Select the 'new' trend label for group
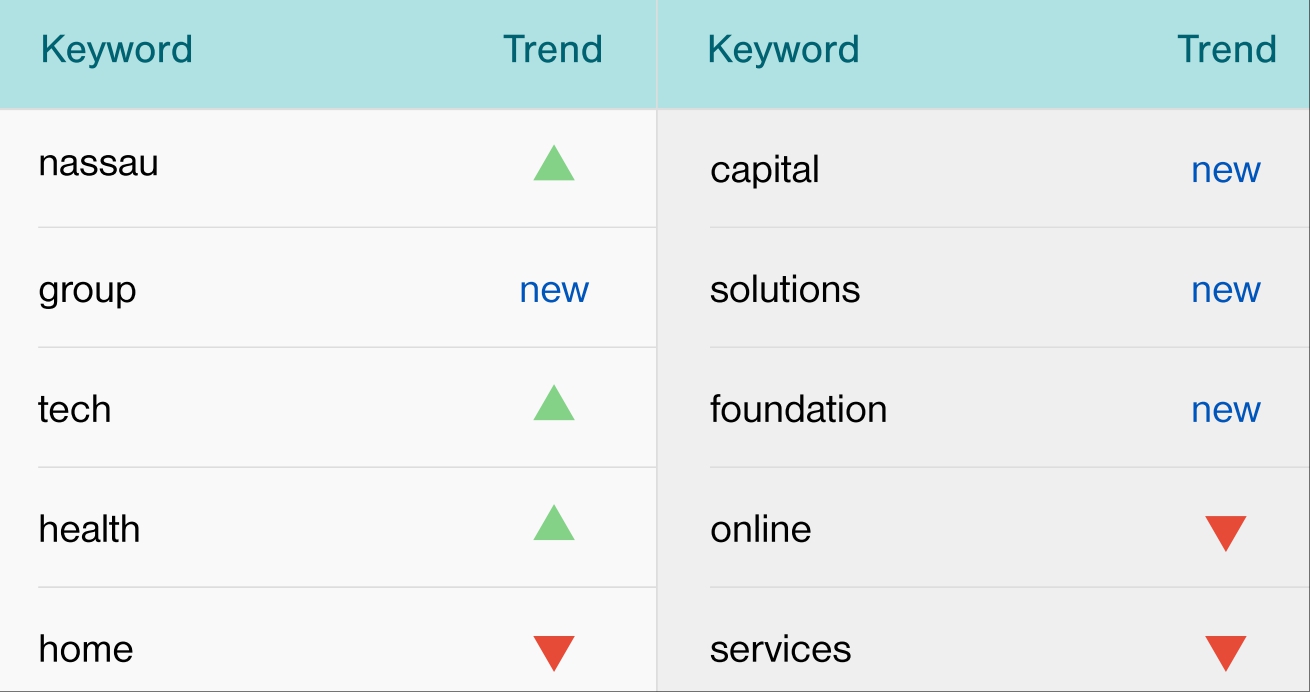This screenshot has width=1310, height=692. coord(554,290)
